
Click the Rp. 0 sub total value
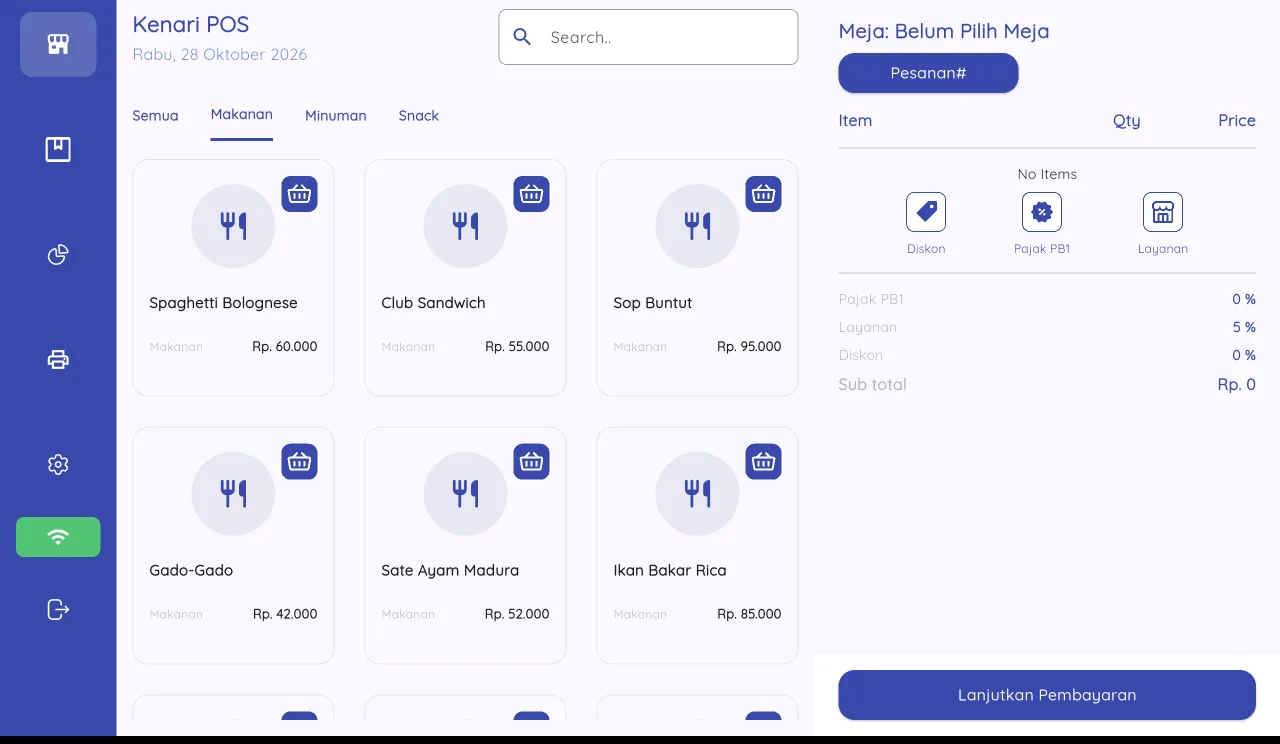point(1236,385)
